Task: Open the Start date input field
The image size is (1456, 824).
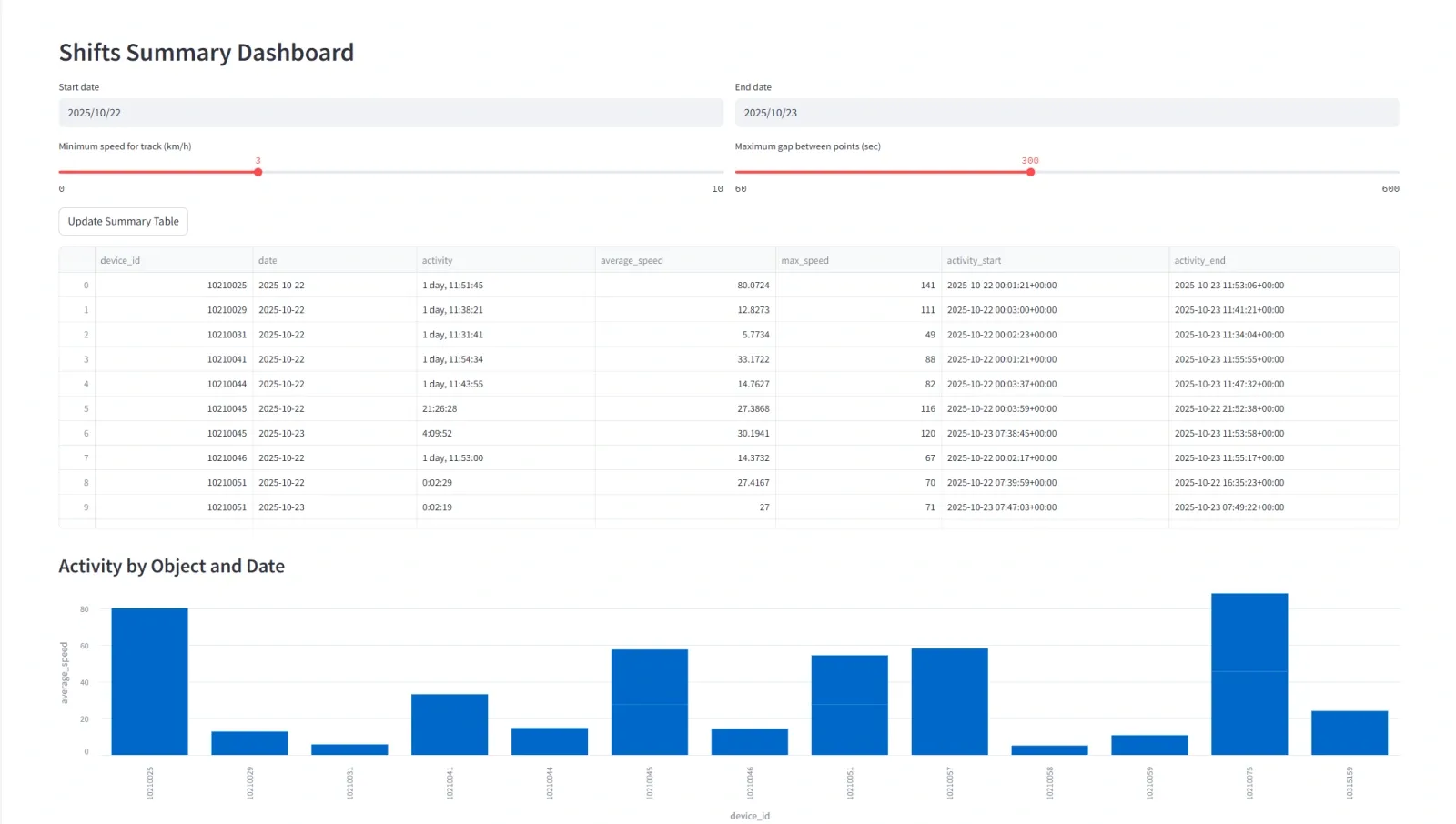Action: pos(391,112)
